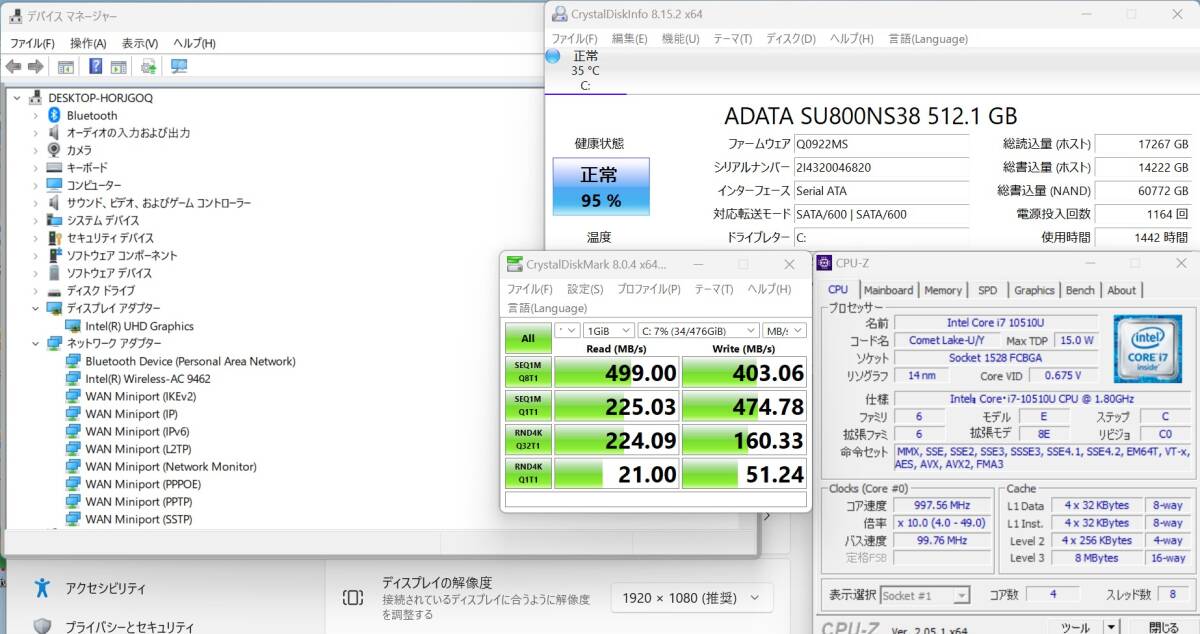
Task: Select WAN Miniport (Network Monitor) in the tree
Action: click(171, 467)
